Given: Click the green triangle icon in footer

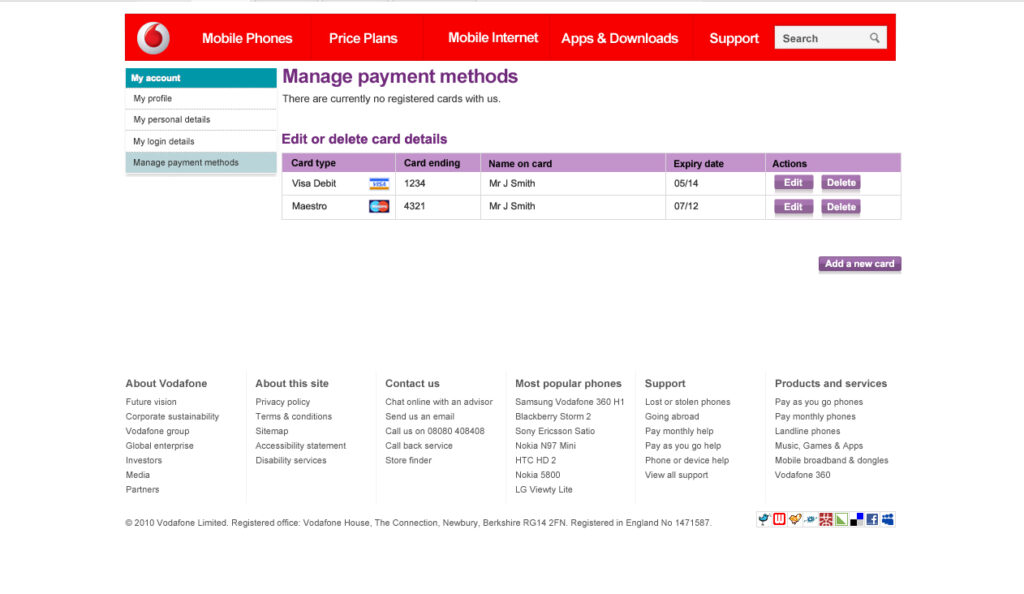Looking at the screenshot, I should pyautogui.click(x=840, y=519).
